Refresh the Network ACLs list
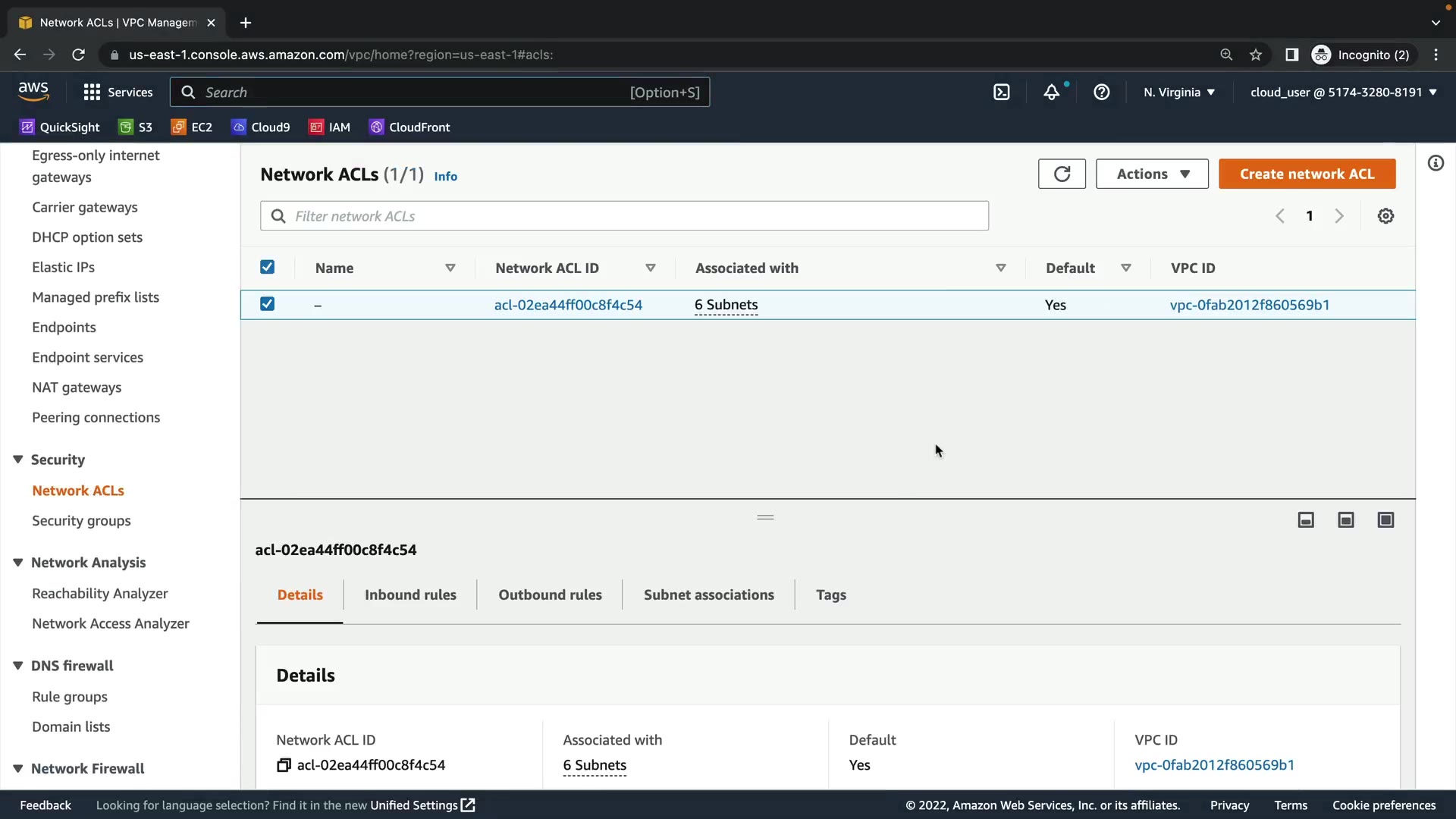1456x819 pixels. click(x=1062, y=174)
